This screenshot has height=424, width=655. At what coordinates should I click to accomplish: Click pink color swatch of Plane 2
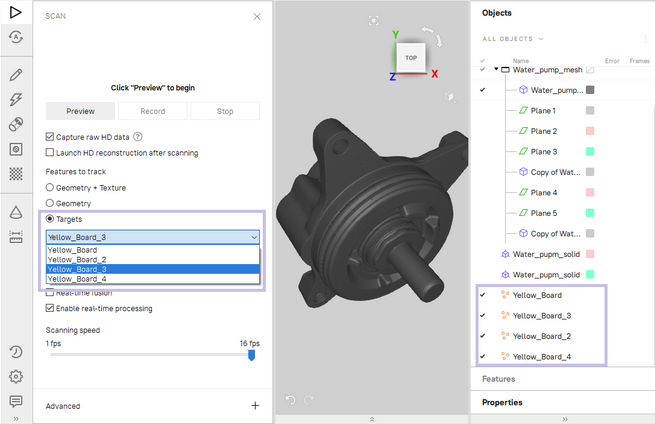pos(590,131)
